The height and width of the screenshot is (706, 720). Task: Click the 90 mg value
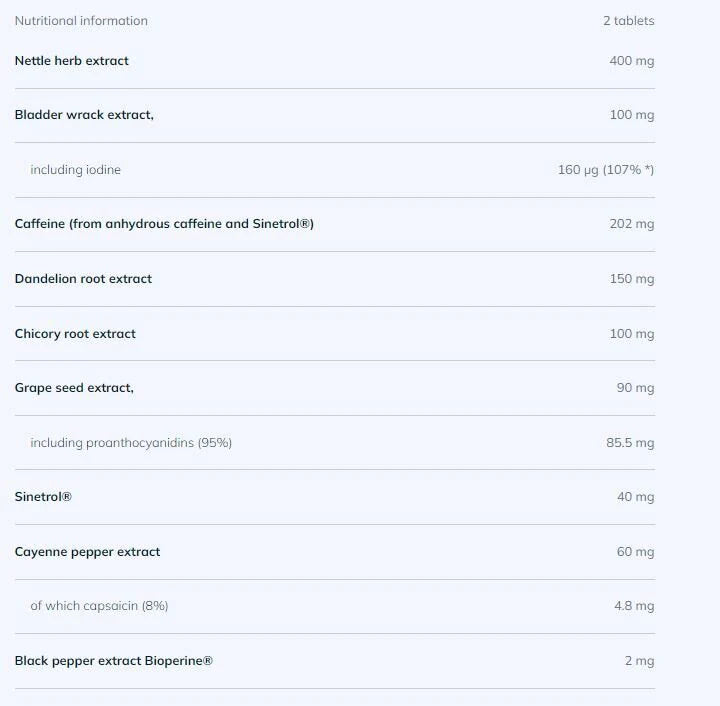click(635, 388)
